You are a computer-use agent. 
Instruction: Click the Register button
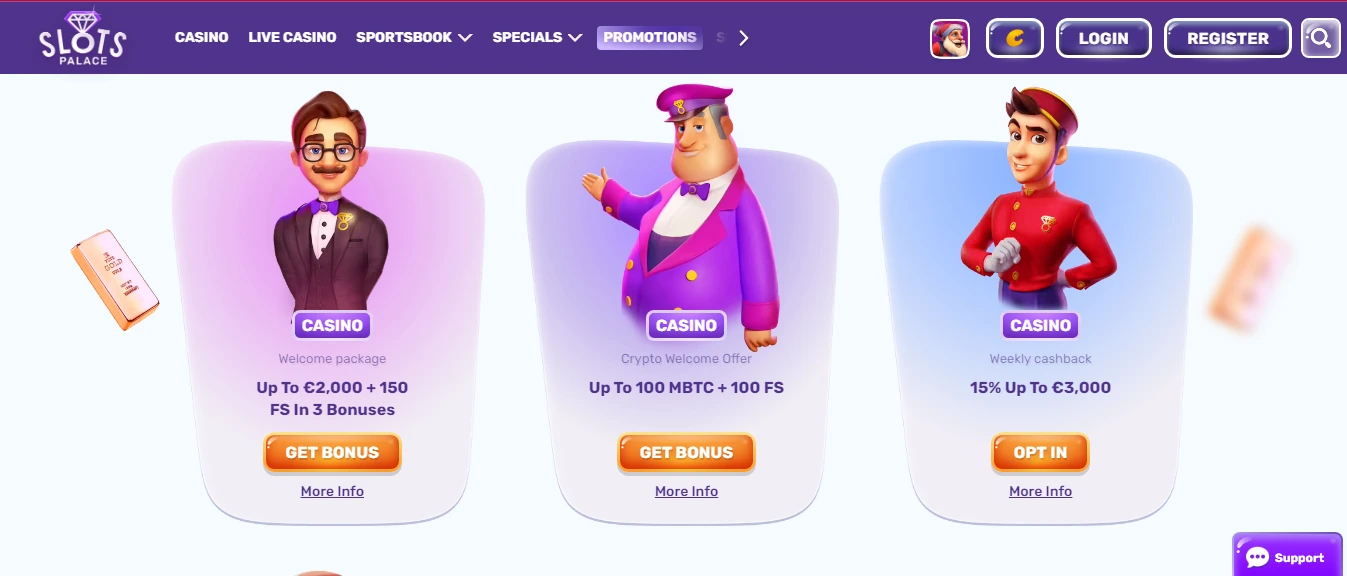tap(1228, 39)
